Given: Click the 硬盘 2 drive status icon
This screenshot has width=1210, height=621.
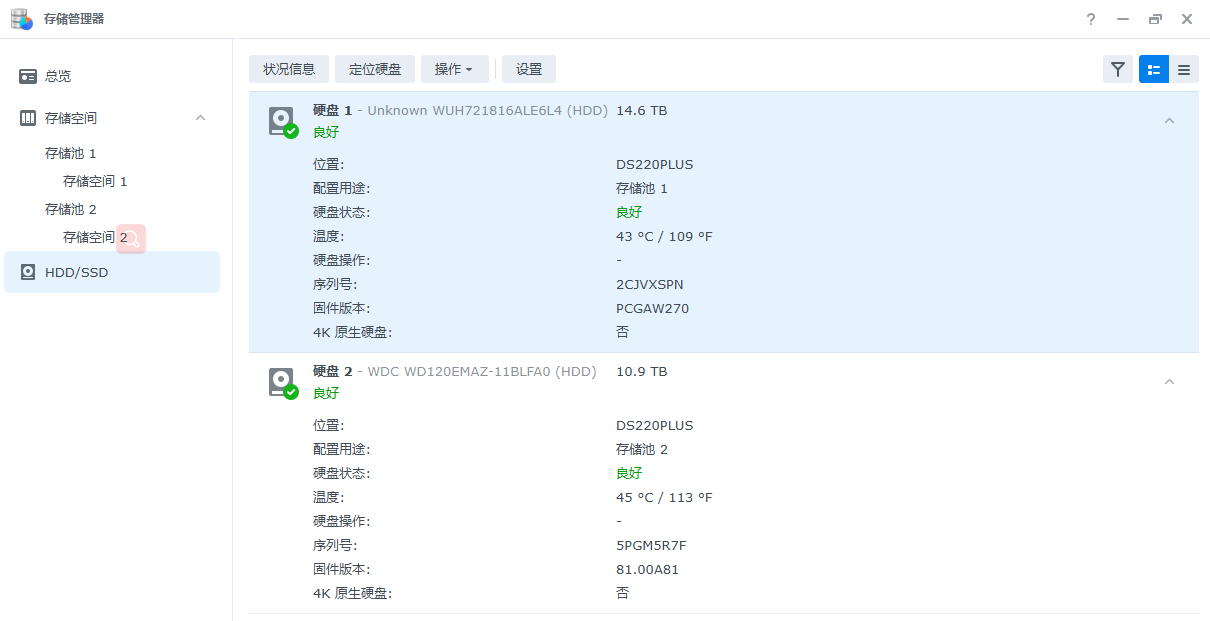Looking at the screenshot, I should pyautogui.click(x=283, y=383).
